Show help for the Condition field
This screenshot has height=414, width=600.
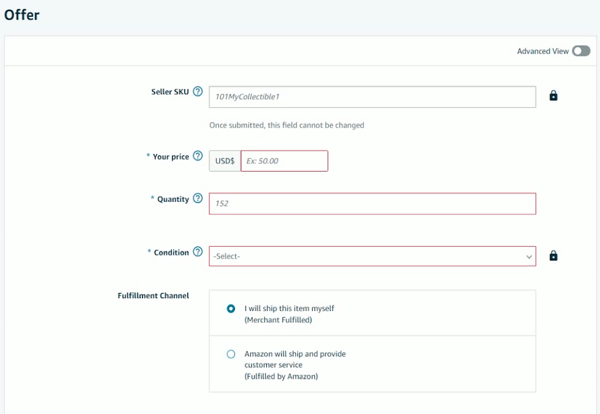(197, 252)
